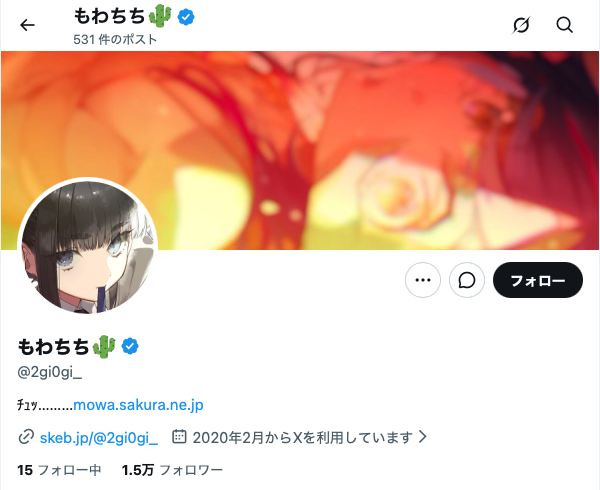Expand the 2020年2月 join date details chevron

(x=422, y=436)
